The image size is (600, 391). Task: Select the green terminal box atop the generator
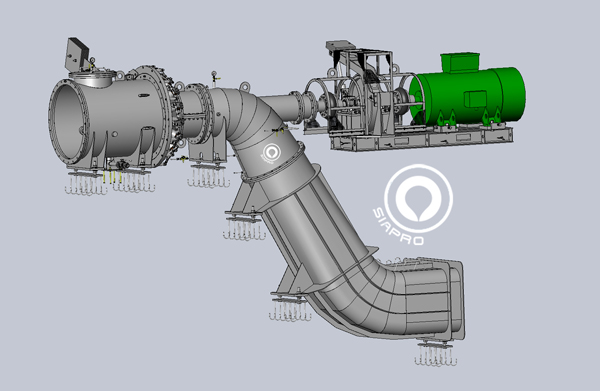[x=460, y=62]
